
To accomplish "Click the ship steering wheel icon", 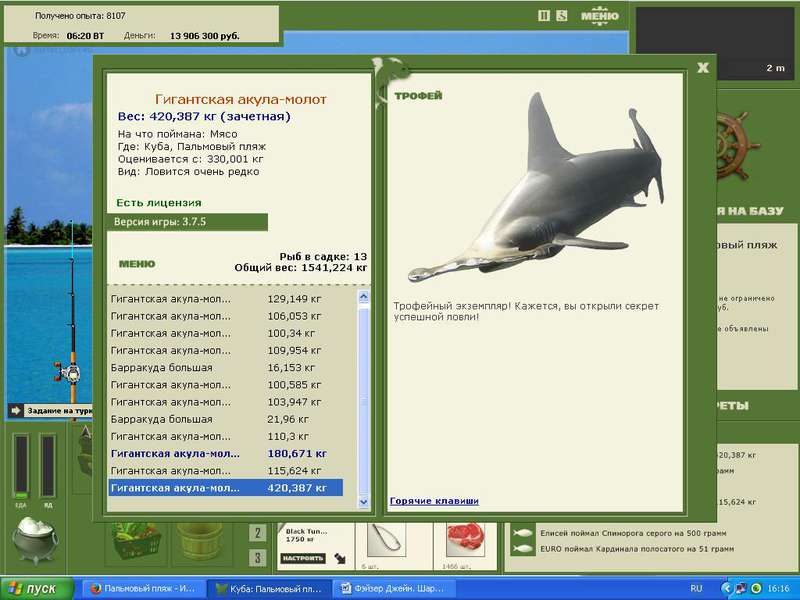I will click(738, 146).
